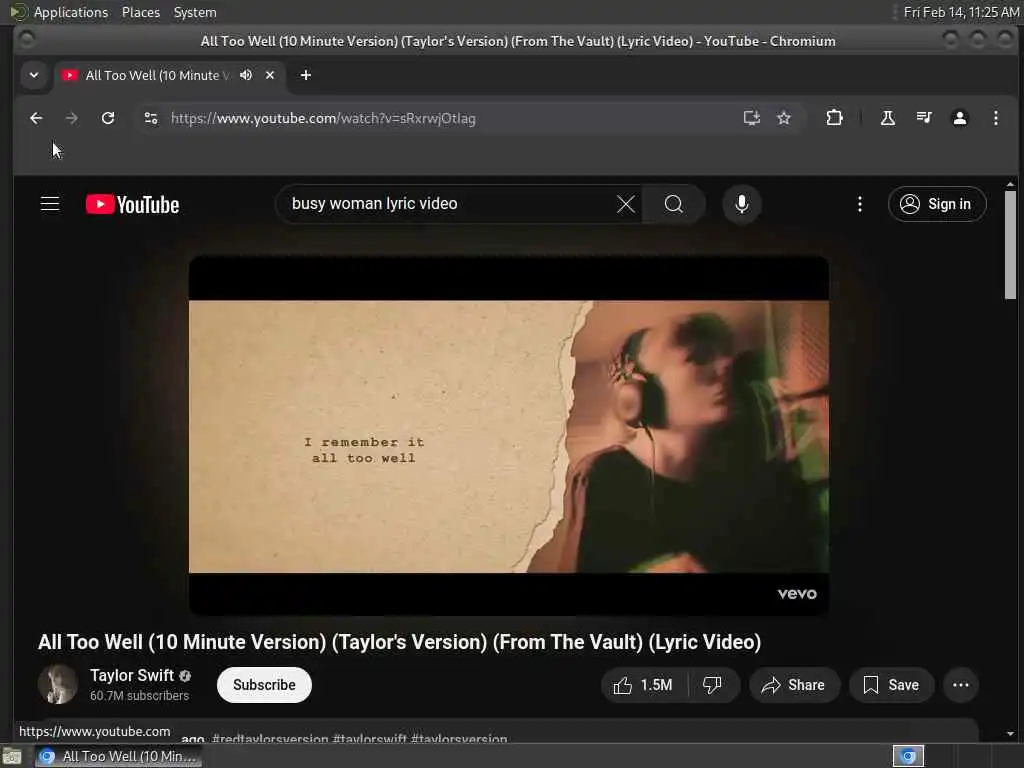Save the video to a playlist
This screenshot has width=1024, height=768.
point(891,684)
